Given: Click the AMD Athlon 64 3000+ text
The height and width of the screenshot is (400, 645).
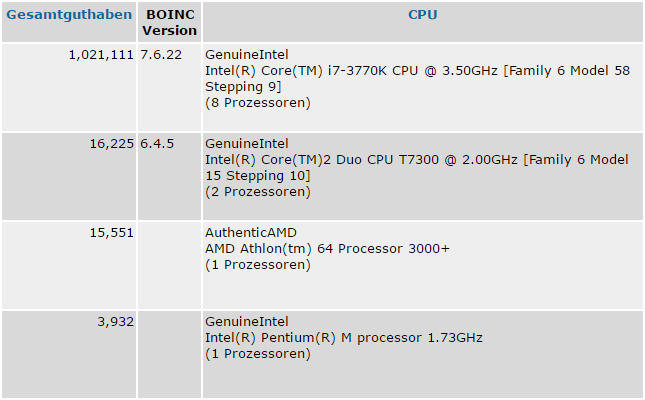Looking at the screenshot, I should (327, 249).
